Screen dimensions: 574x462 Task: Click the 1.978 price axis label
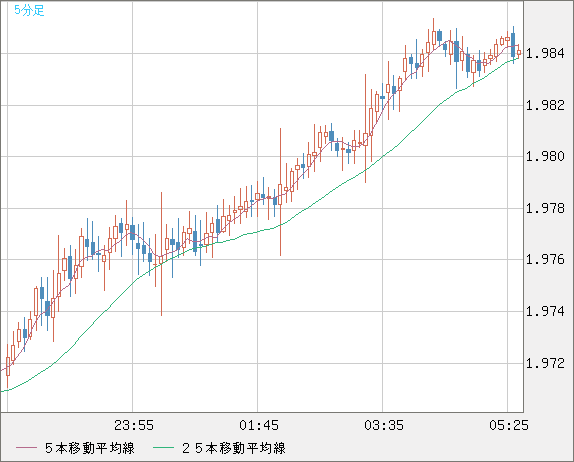[x=545, y=208]
